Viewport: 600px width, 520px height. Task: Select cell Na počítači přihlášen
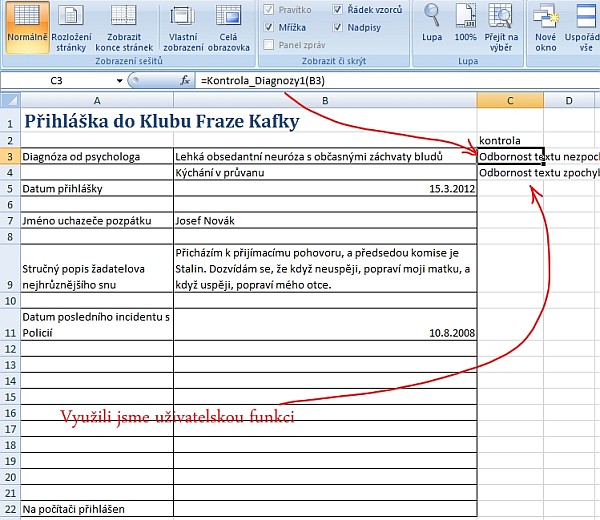(x=97, y=509)
